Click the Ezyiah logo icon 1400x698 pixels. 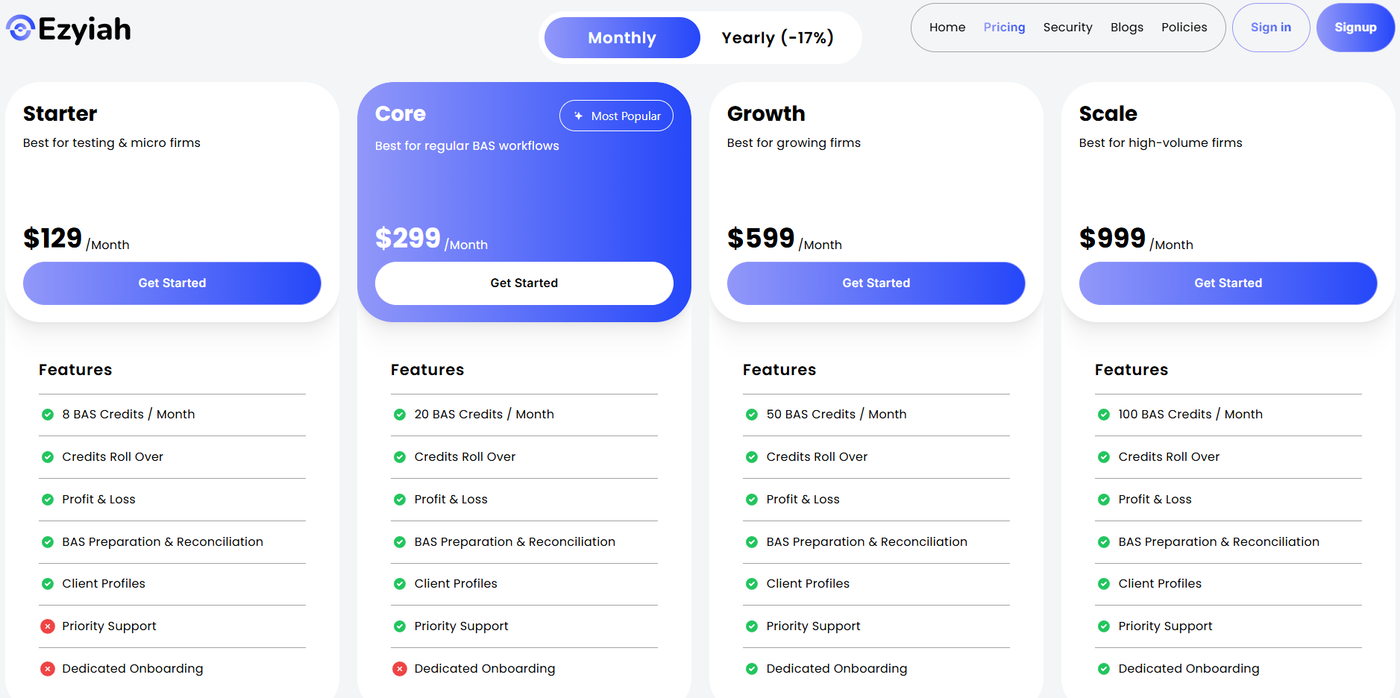[x=20, y=28]
